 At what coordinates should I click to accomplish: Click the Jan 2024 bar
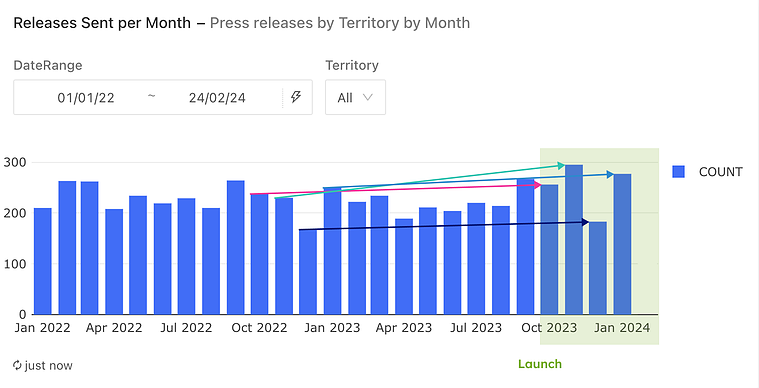coord(622,244)
